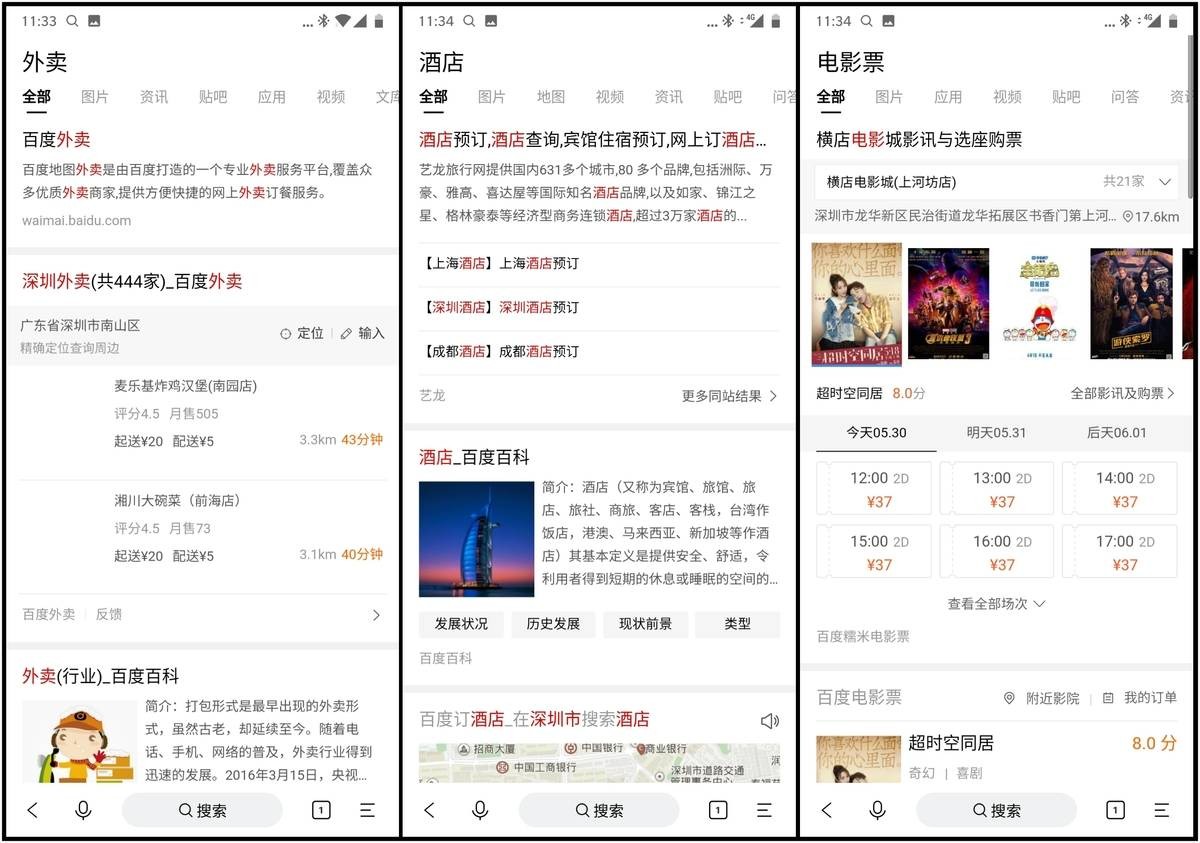Tap 类型 button

(737, 624)
